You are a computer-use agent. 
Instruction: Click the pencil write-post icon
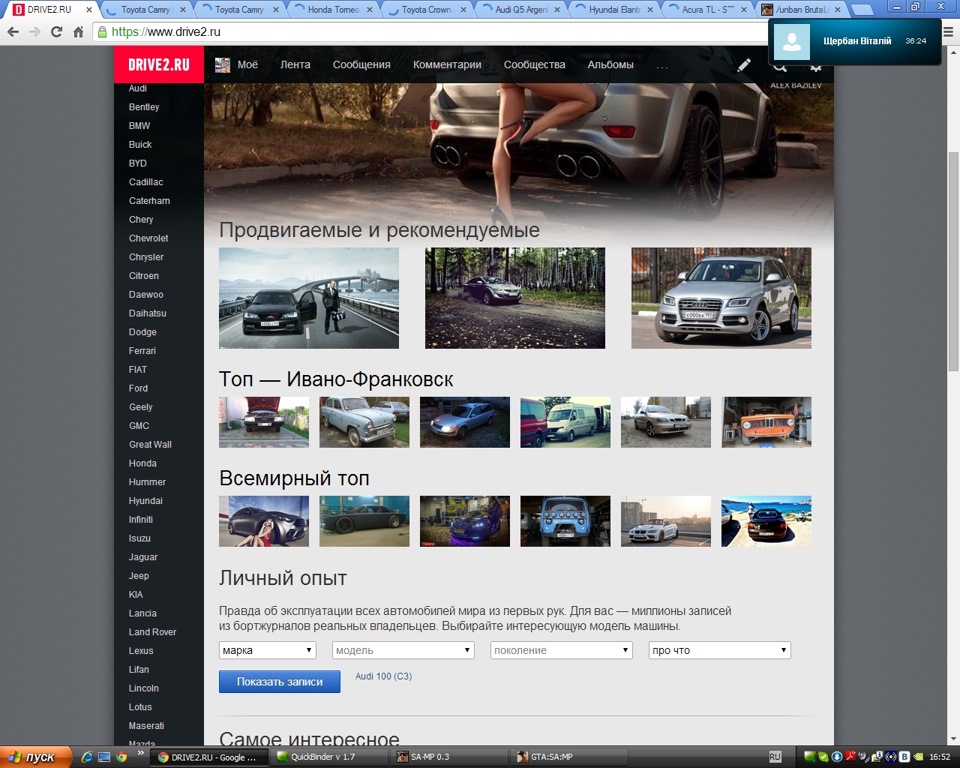[743, 65]
